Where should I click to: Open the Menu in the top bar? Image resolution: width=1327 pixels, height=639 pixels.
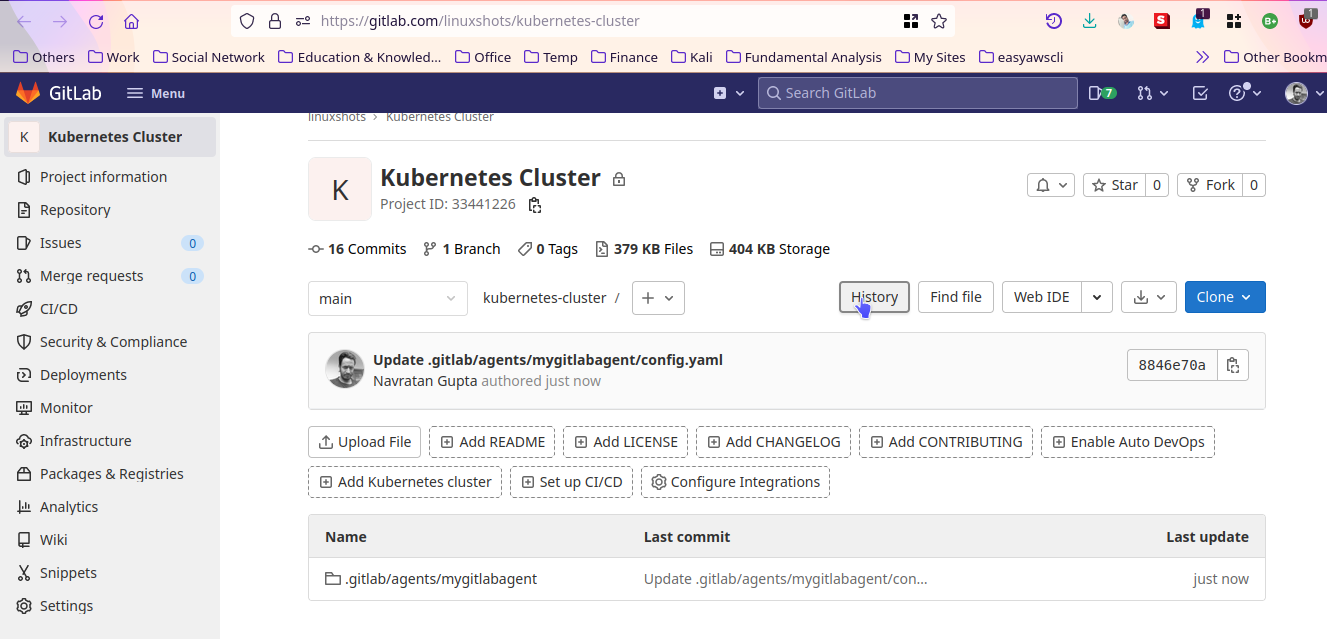point(155,92)
